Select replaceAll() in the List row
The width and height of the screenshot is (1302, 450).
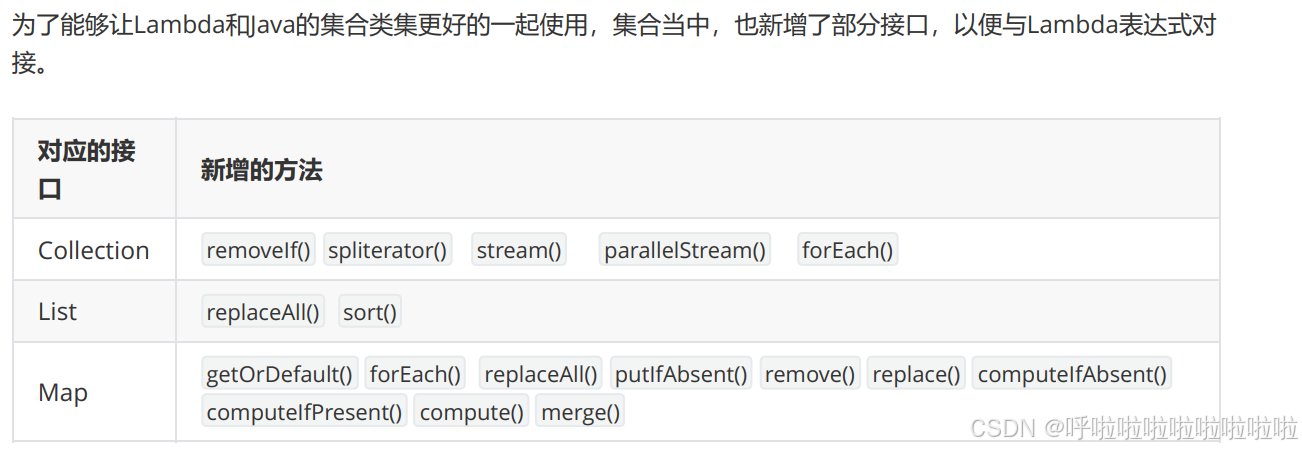point(263,312)
